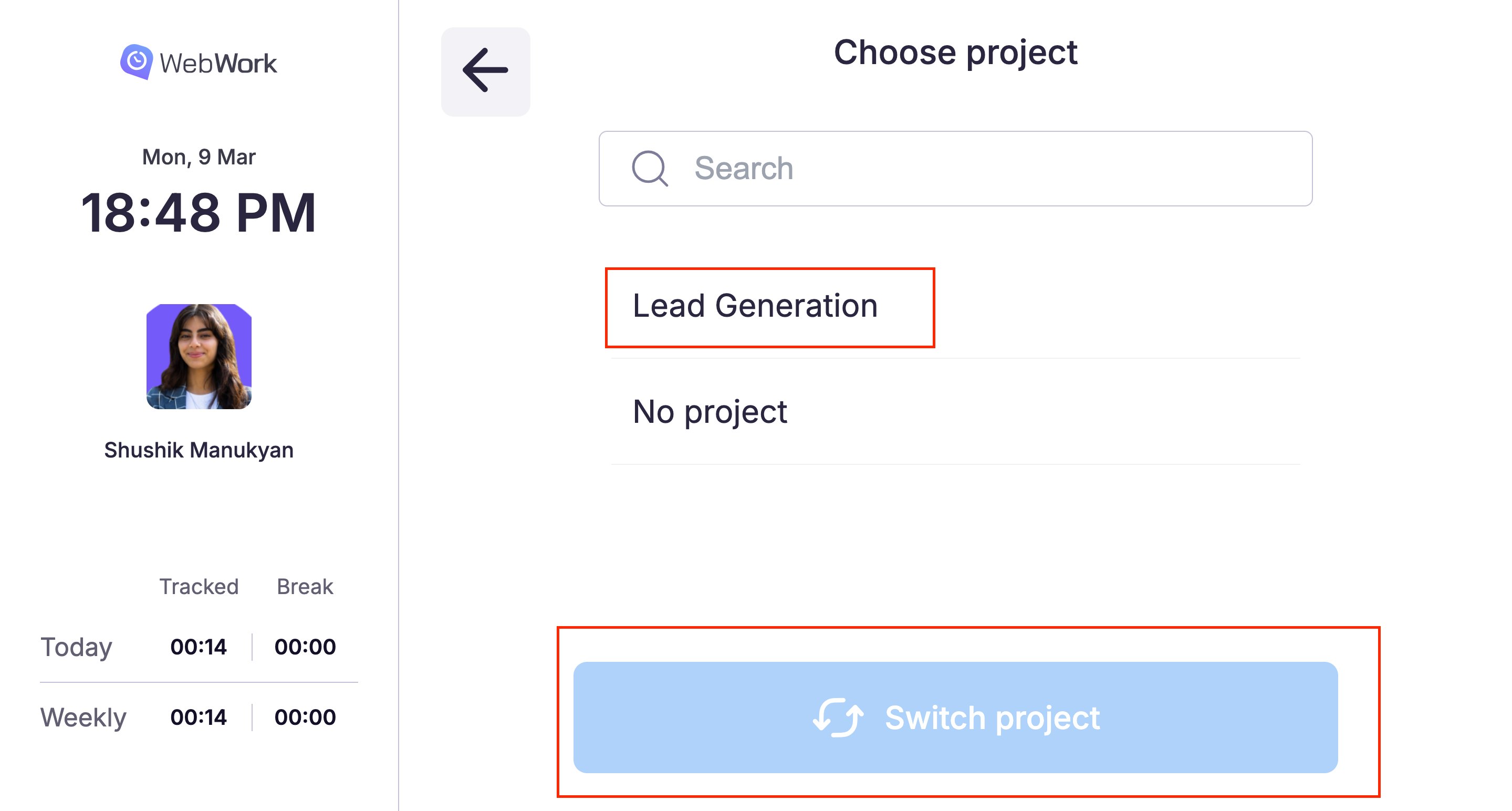Click the Mon, 9 Mar date
Image resolution: width=1512 pixels, height=811 pixels.
coord(199,157)
